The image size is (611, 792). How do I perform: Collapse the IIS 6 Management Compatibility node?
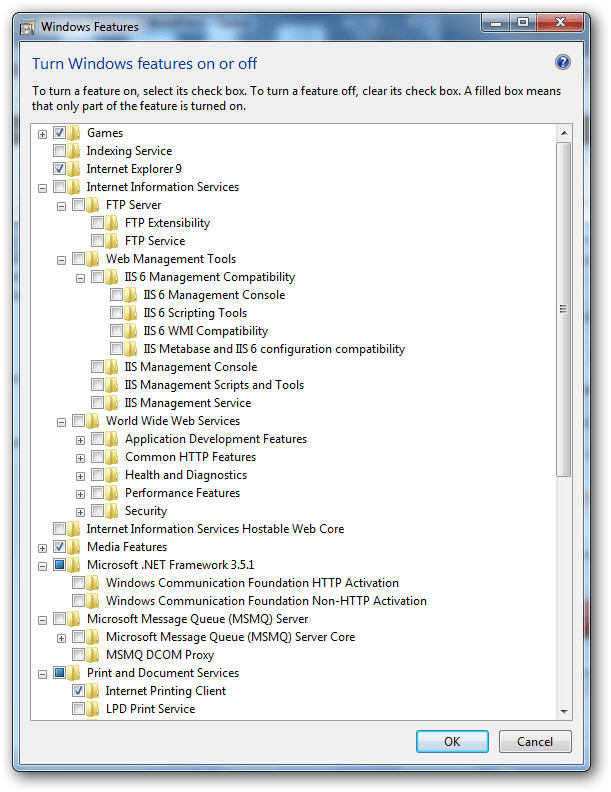pos(80,278)
